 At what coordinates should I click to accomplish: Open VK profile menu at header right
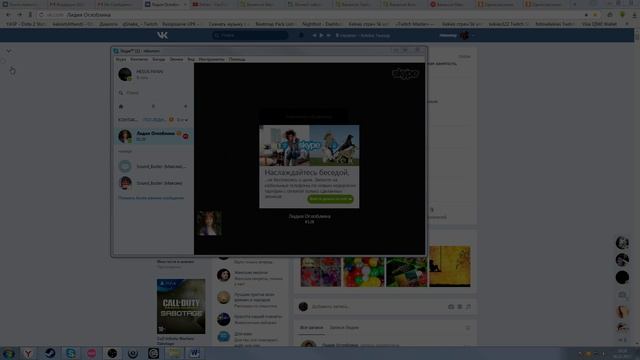(458, 36)
